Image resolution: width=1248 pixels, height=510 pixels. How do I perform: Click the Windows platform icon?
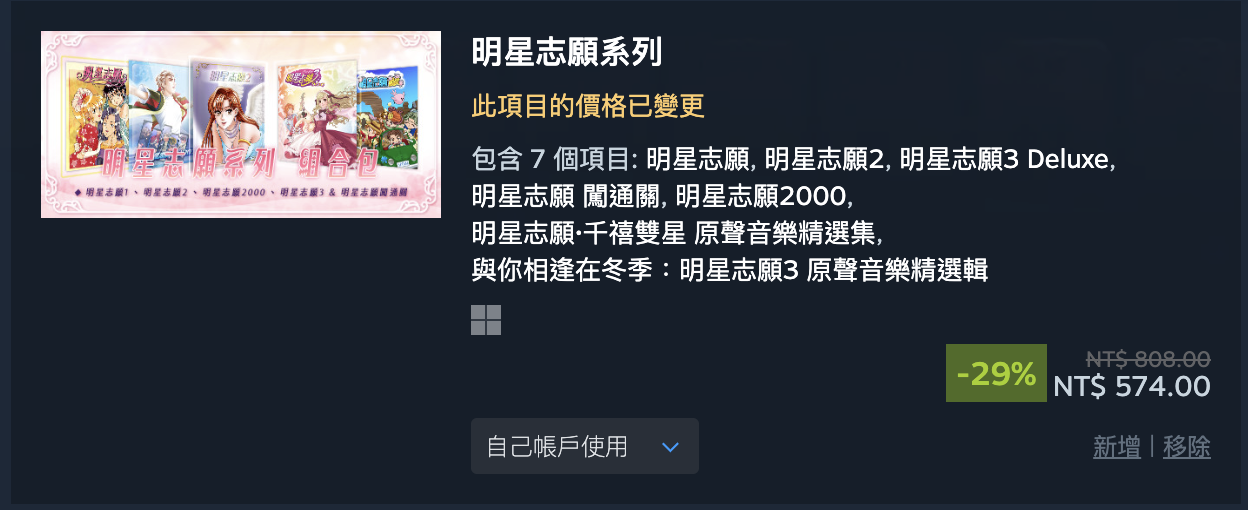486,320
